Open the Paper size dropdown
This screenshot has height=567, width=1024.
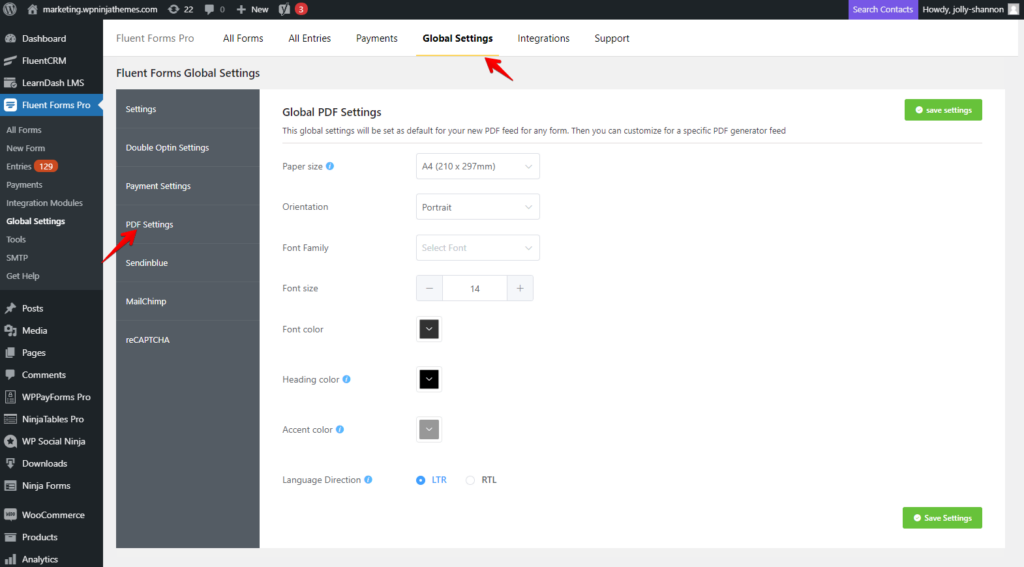click(477, 166)
